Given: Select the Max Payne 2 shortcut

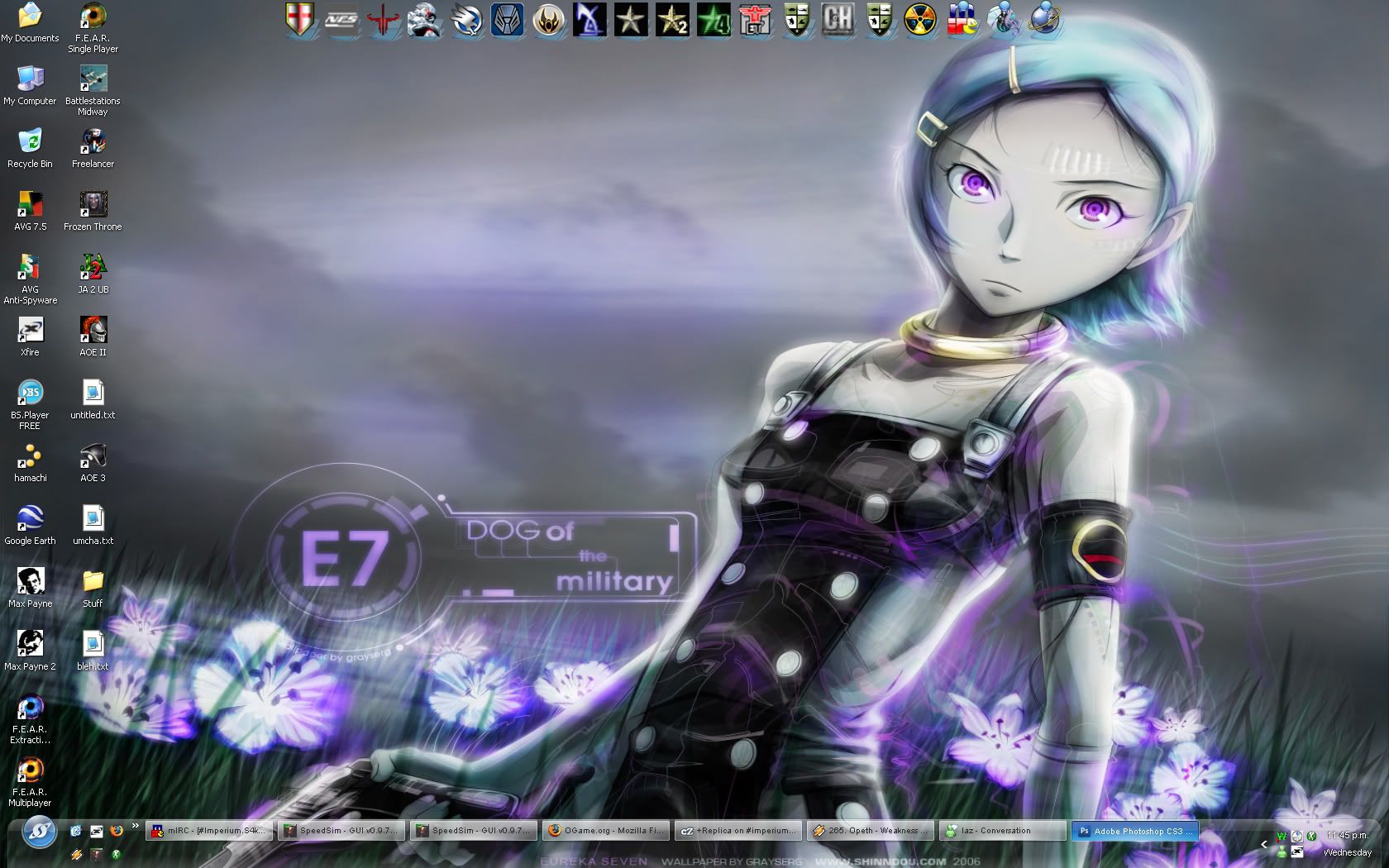Looking at the screenshot, I should [x=30, y=651].
